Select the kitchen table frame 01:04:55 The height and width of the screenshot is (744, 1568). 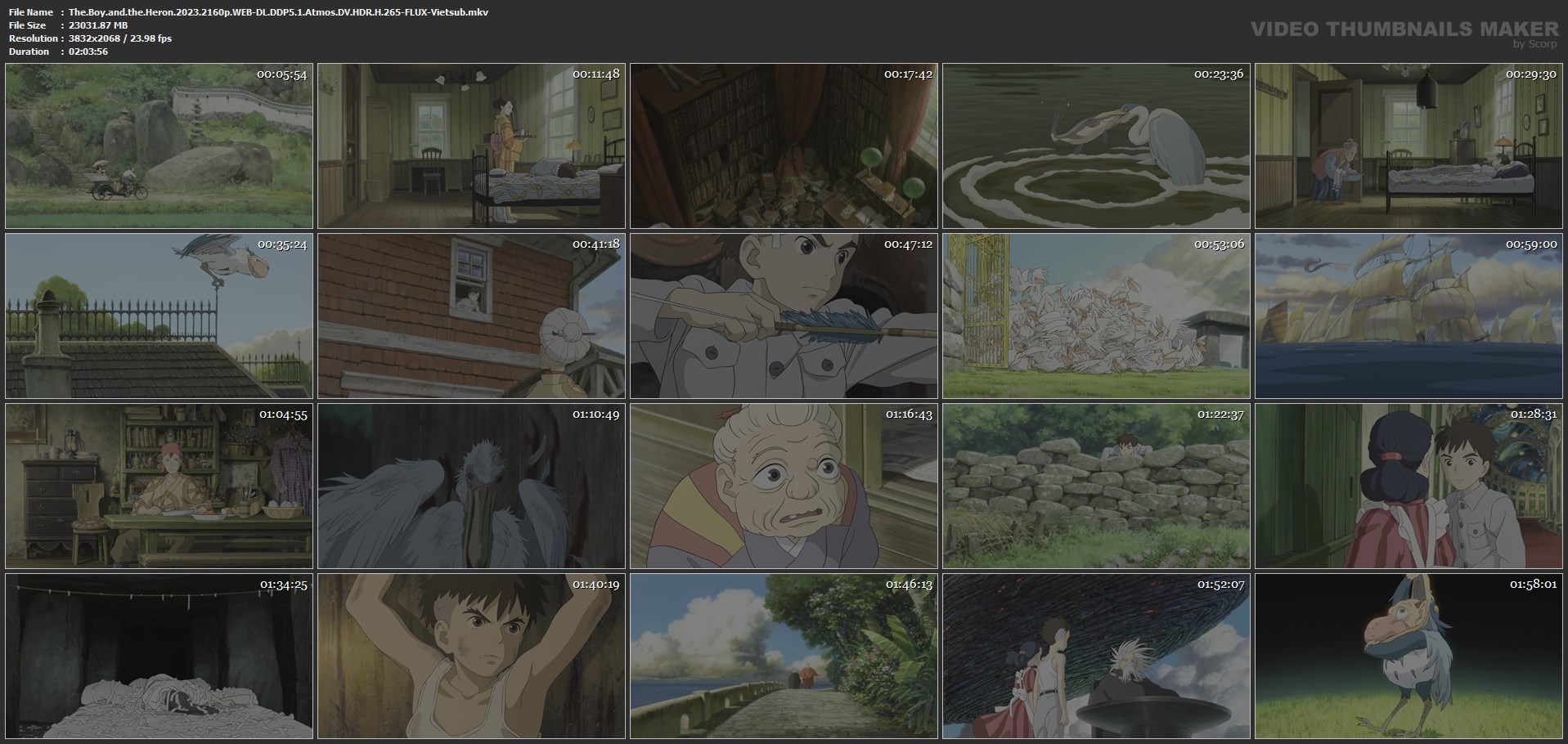159,486
